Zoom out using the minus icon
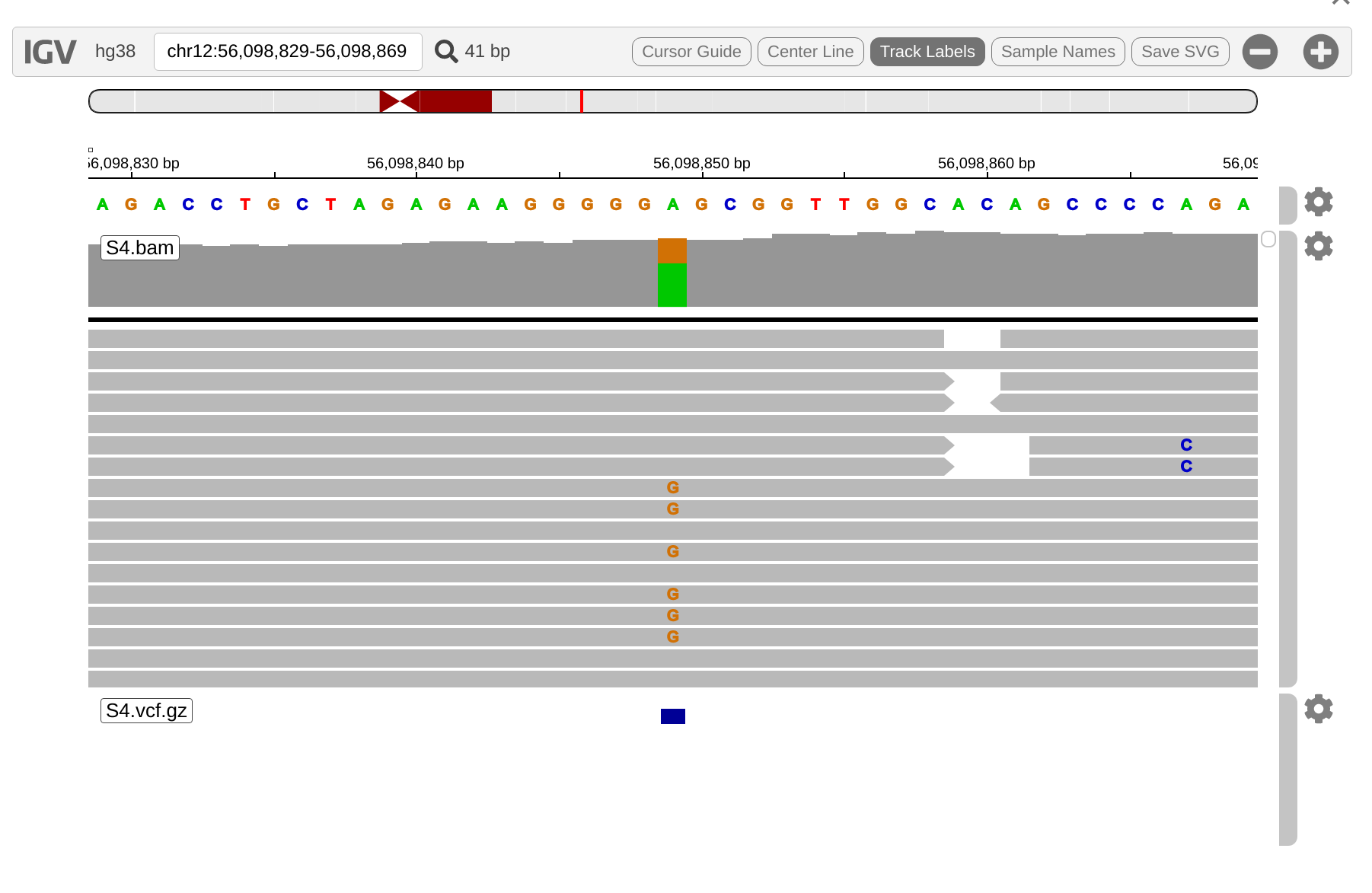This screenshot has width=1372, height=893. point(1260,52)
